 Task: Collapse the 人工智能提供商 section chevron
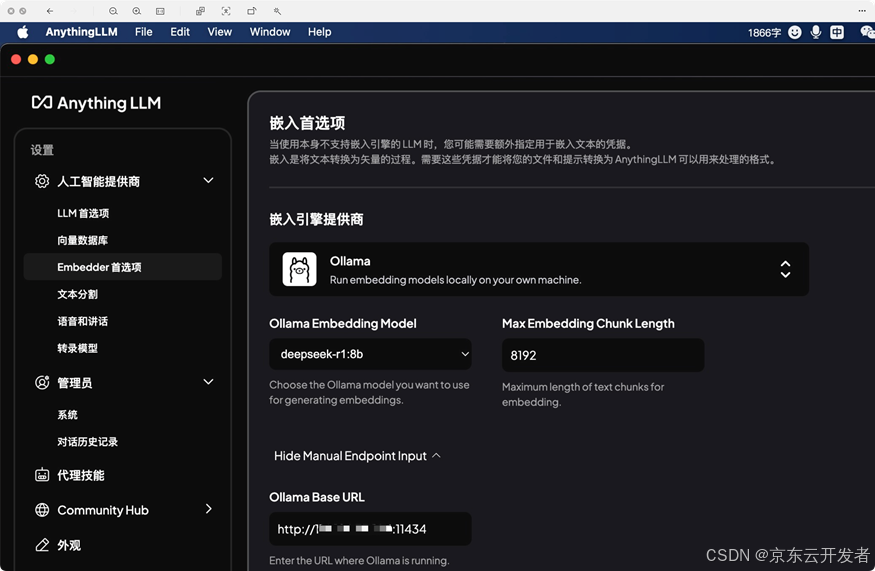[208, 180]
